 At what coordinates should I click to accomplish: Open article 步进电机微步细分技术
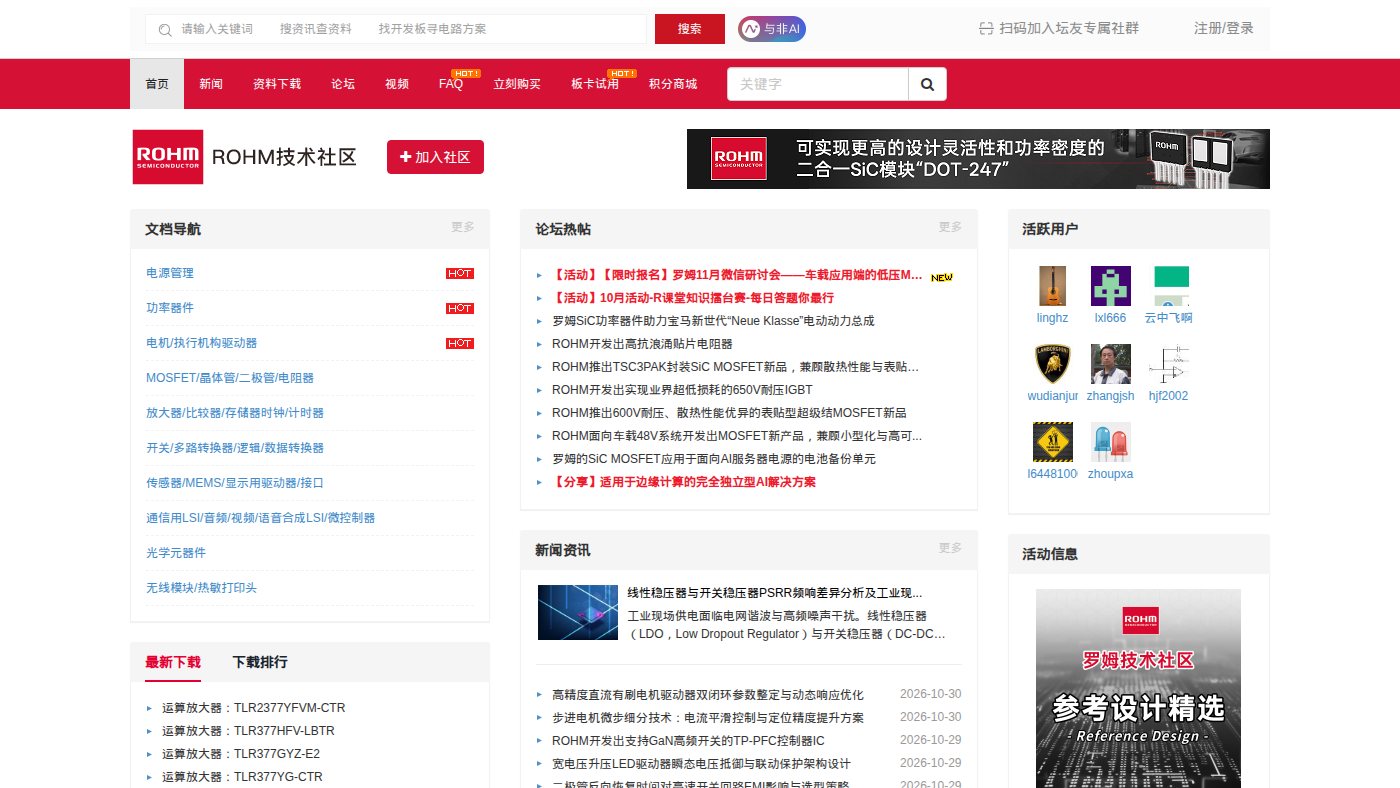708,718
